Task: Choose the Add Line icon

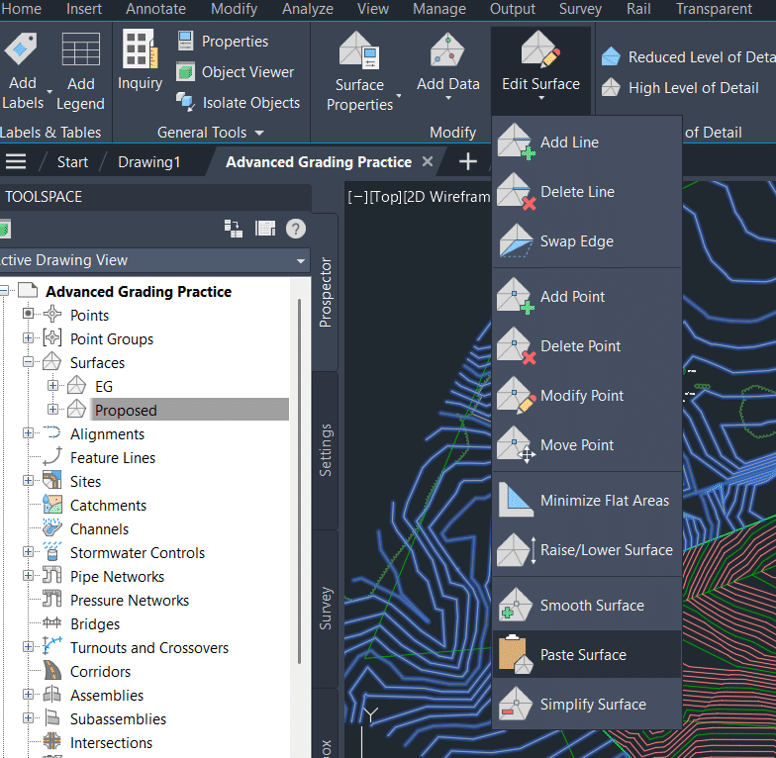Action: click(x=516, y=142)
